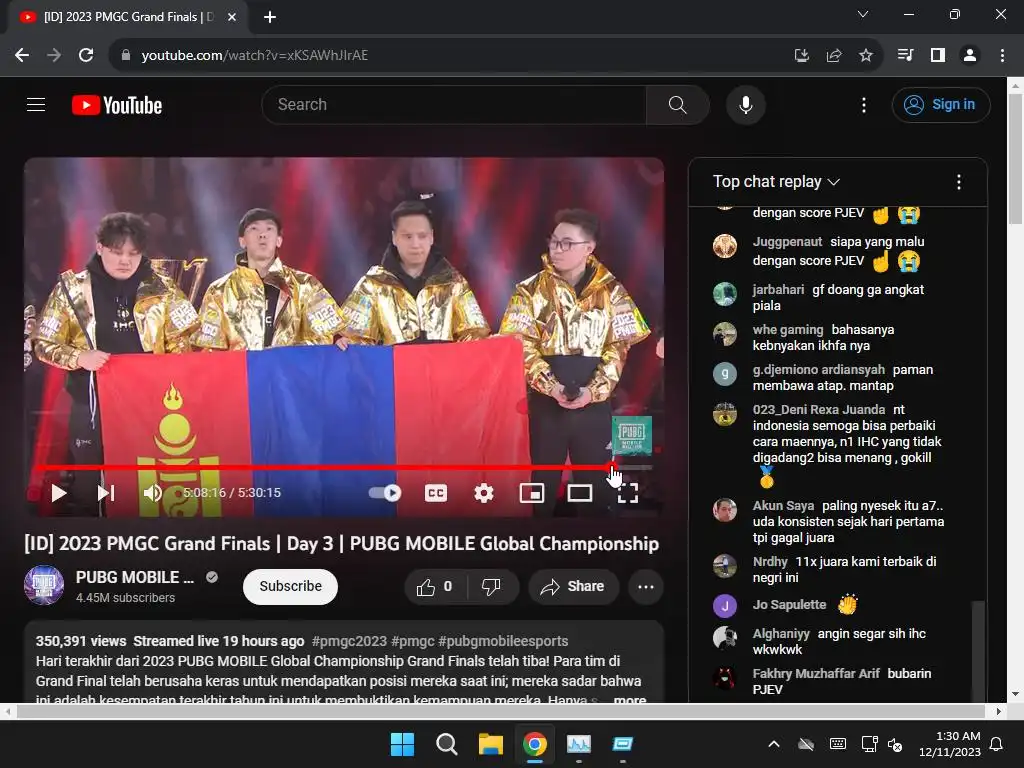Enter fullscreen mode
The height and width of the screenshot is (768, 1024).
click(628, 493)
